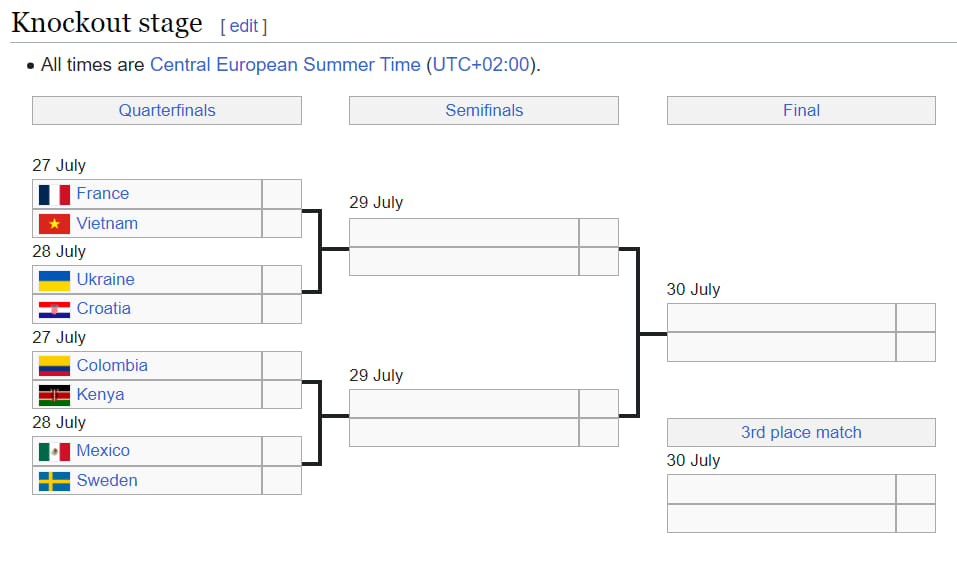Click the Croatia flag icon

pyautogui.click(x=54, y=310)
